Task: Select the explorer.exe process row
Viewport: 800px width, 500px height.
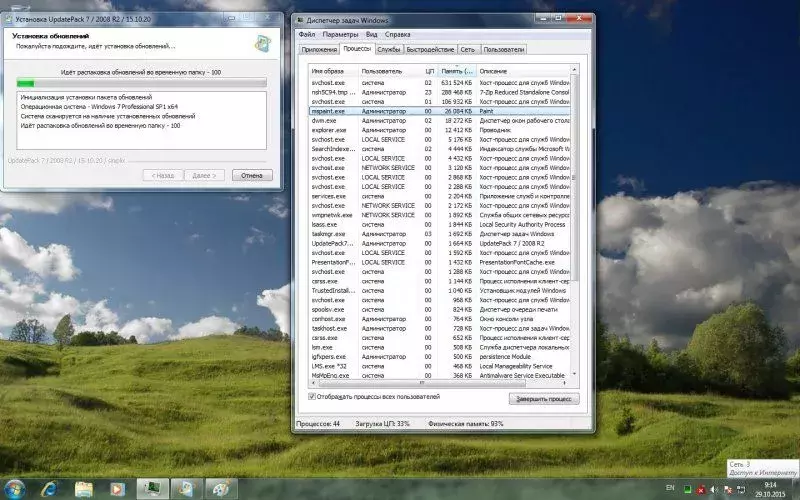Action: coord(440,130)
